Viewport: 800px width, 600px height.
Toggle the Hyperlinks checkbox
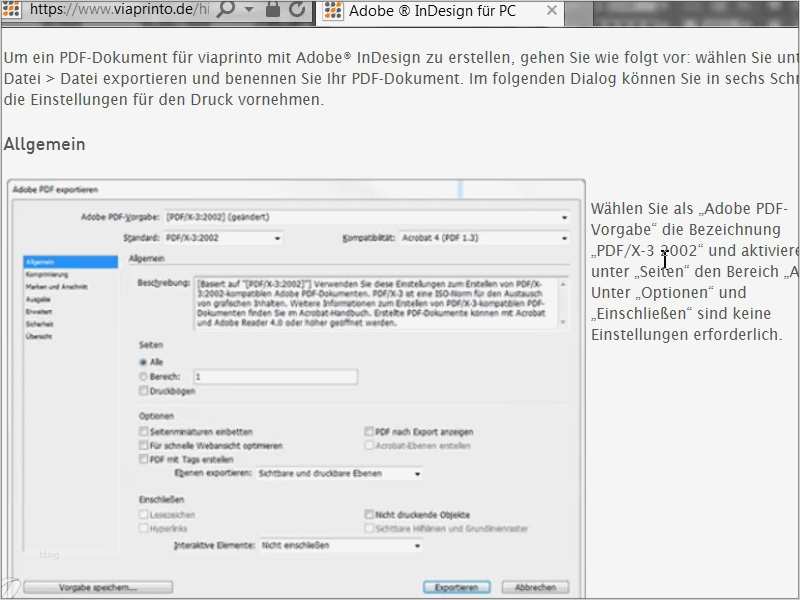pos(143,528)
